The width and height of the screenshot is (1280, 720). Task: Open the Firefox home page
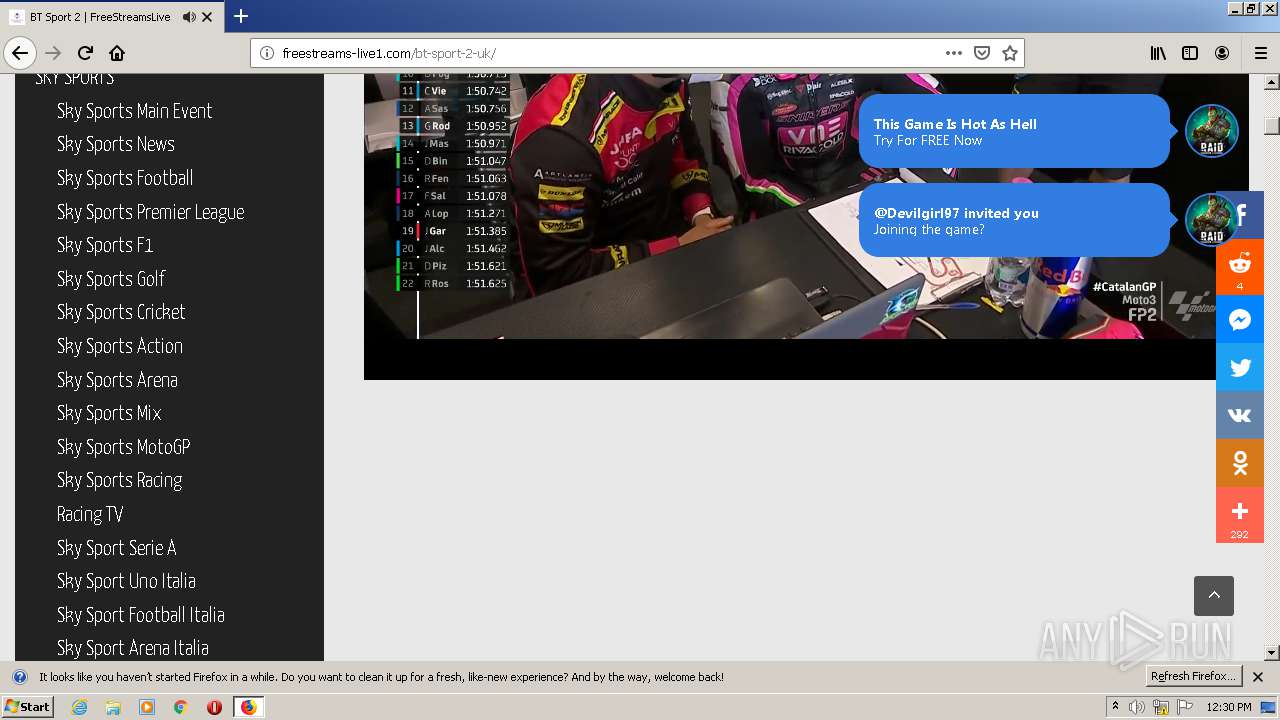[117, 53]
